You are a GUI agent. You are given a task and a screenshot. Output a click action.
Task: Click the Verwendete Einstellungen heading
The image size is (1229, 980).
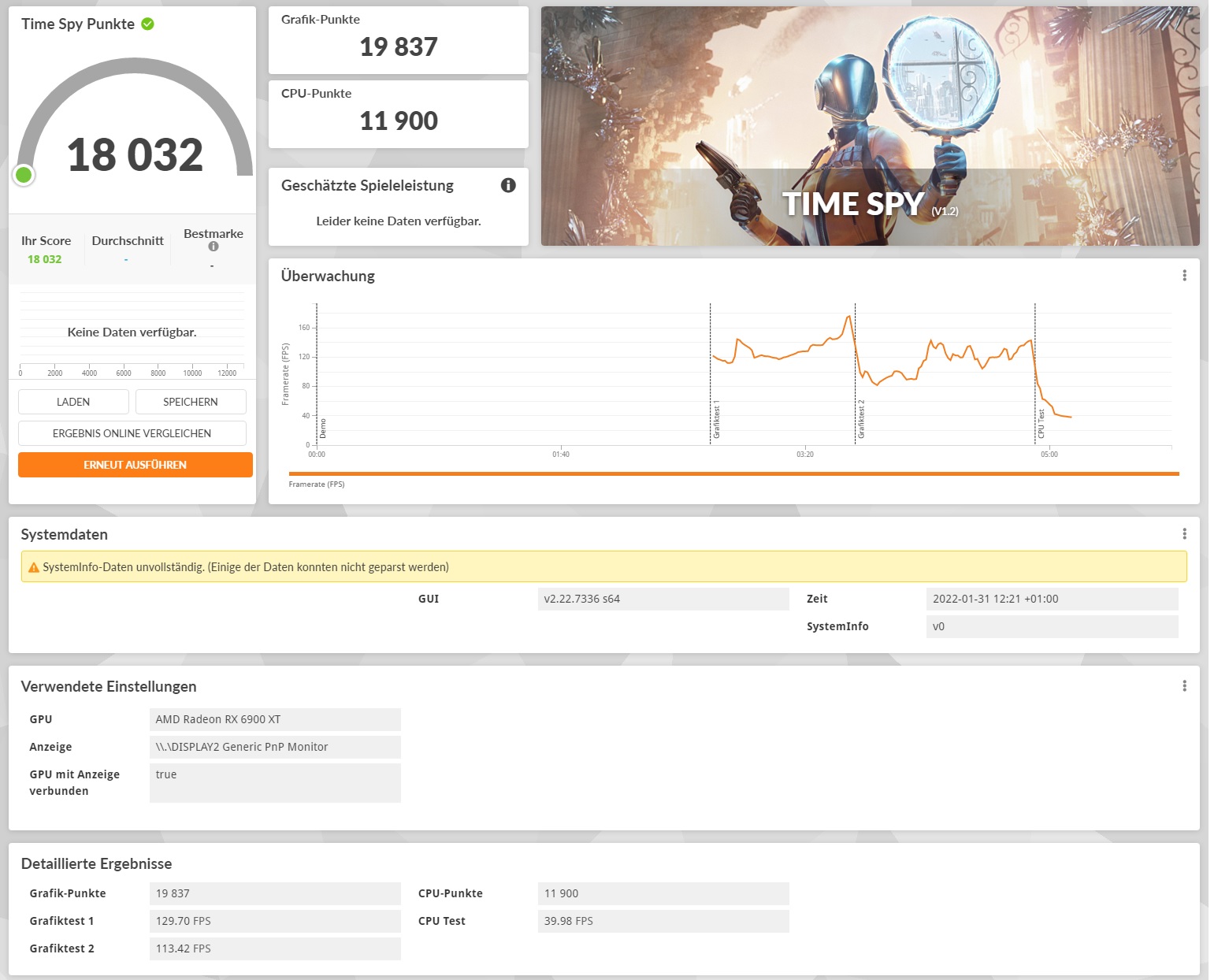[x=109, y=687]
